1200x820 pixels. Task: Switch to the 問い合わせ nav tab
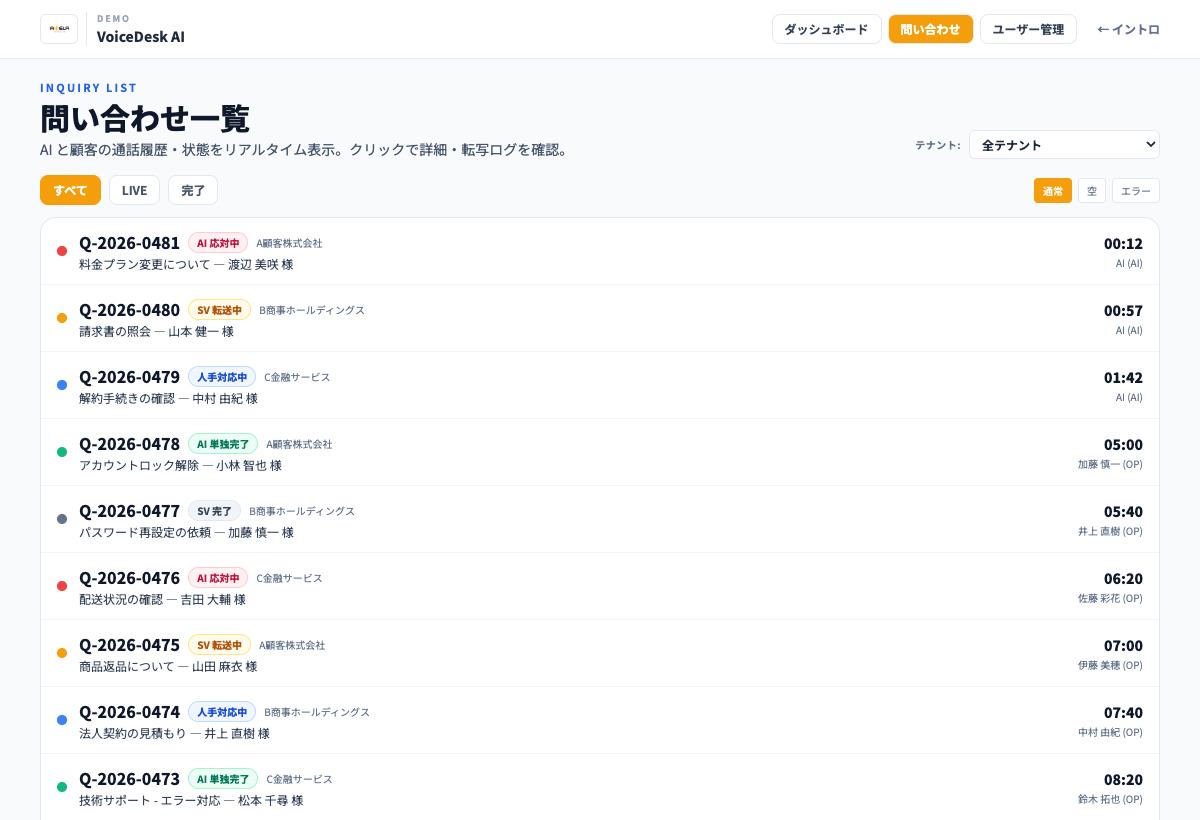[930, 29]
